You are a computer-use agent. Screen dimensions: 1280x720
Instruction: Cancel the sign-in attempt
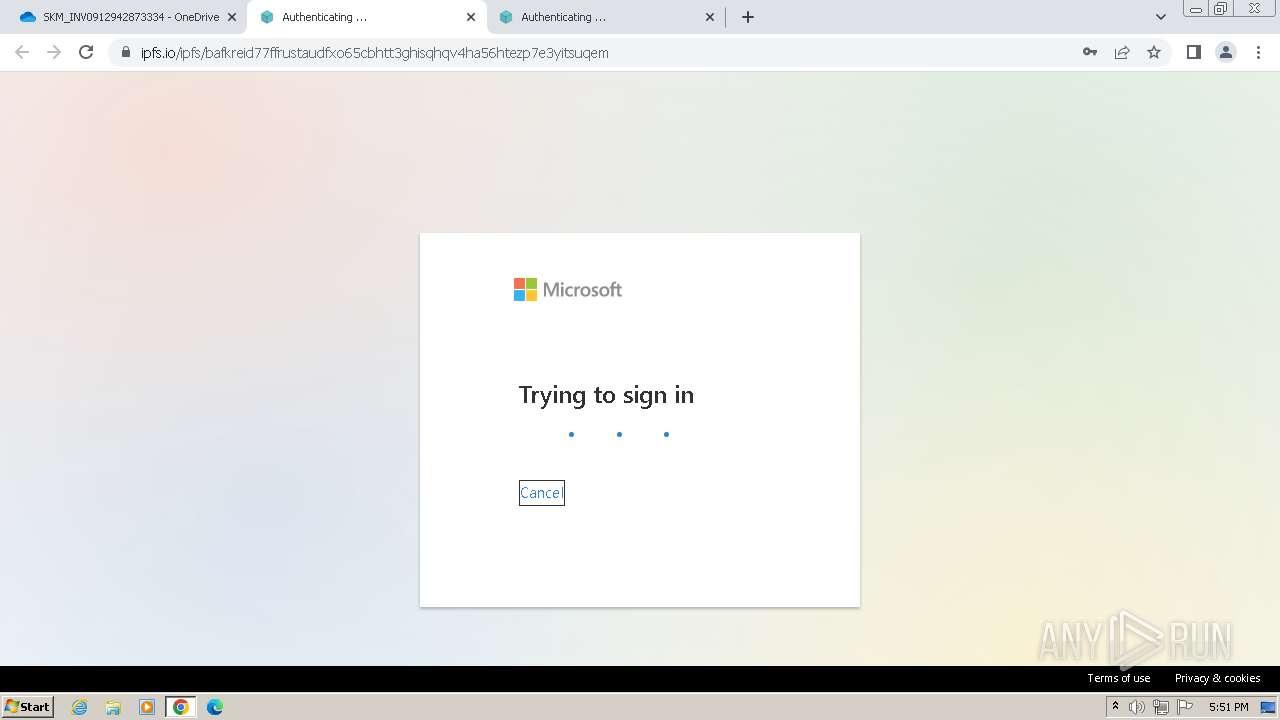[x=541, y=493]
